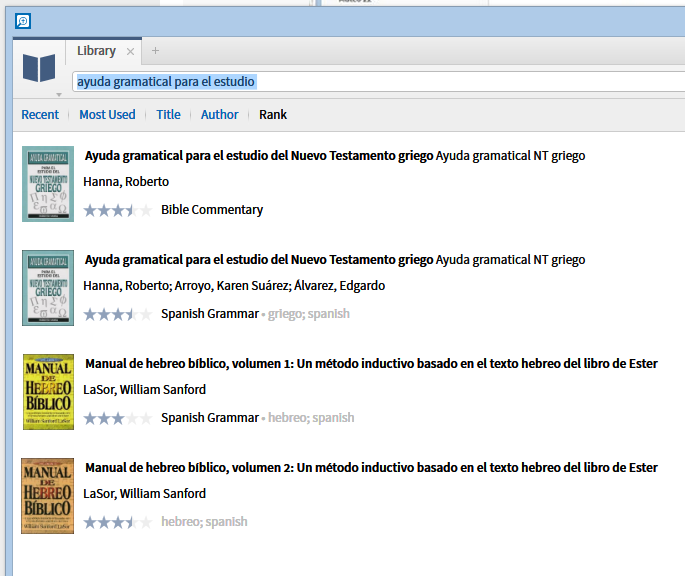685x576 pixels.
Task: Set star rating for the Bible Commentary entry
Action: coord(118,210)
